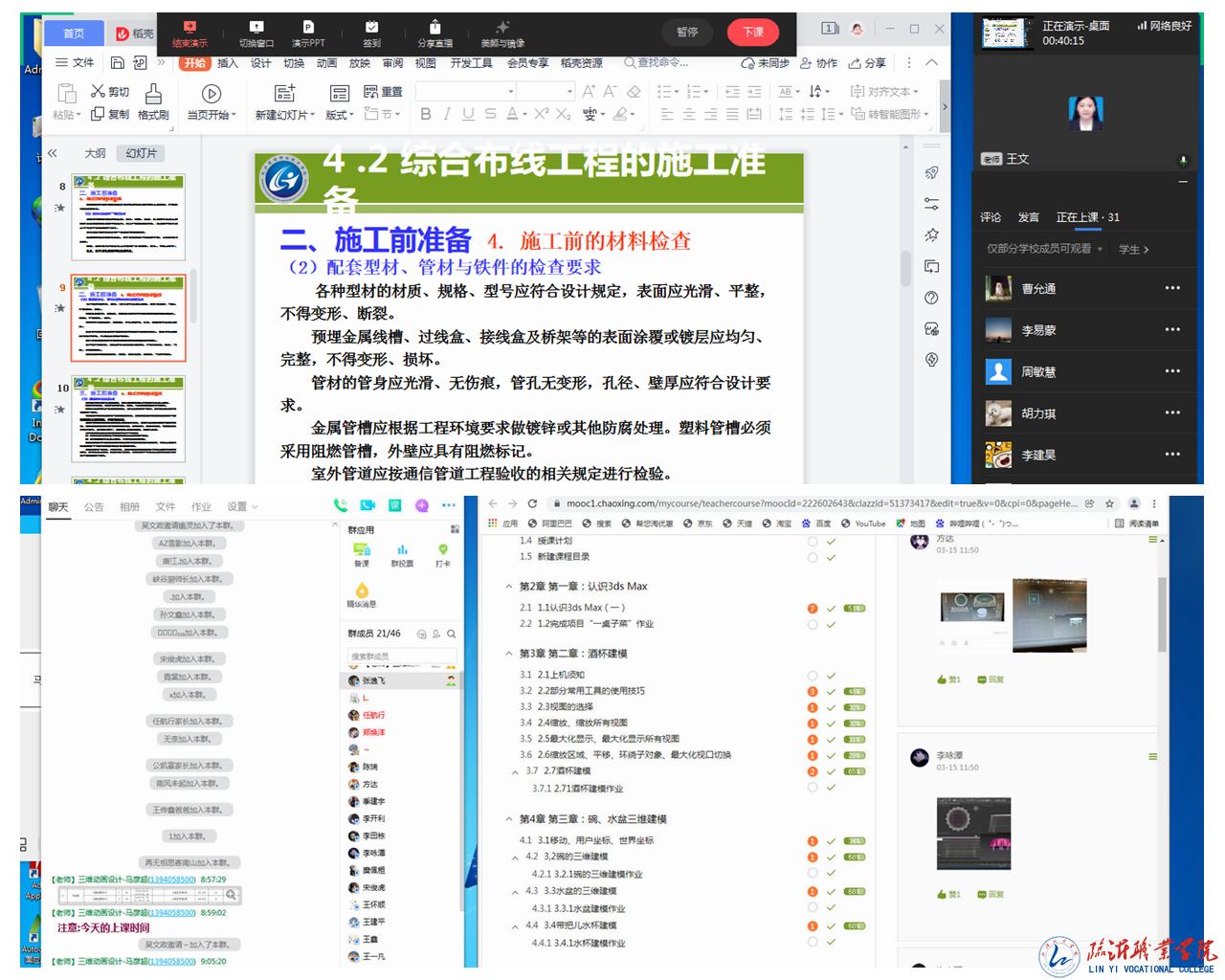Click the course page vertical scrollbar
Image resolution: width=1225 pixels, height=980 pixels.
1163,612
